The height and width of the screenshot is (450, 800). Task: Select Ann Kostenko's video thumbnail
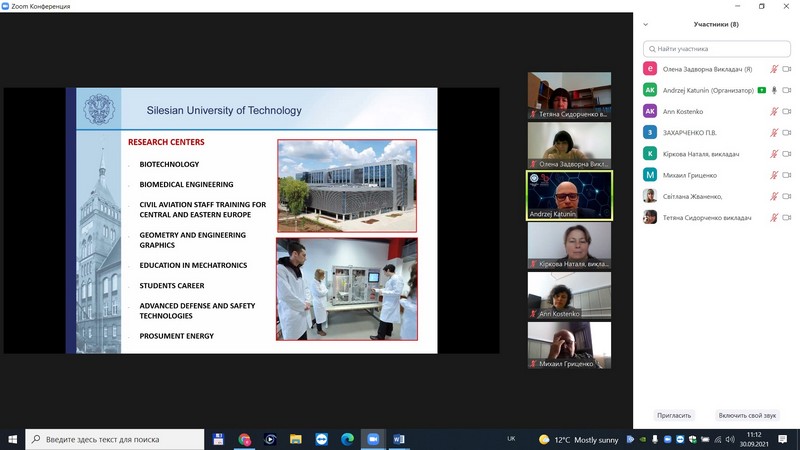(x=569, y=295)
